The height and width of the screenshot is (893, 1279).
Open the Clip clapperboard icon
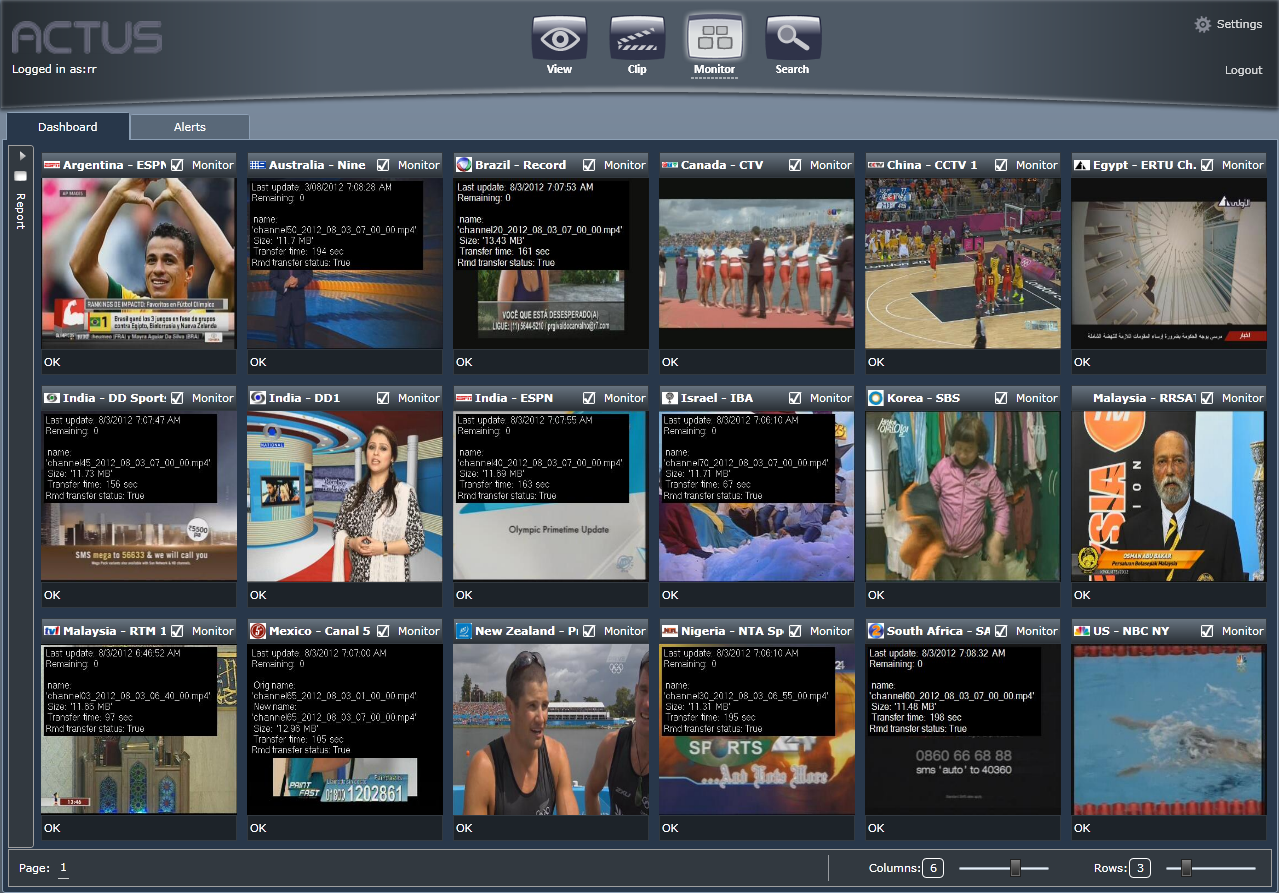637,38
